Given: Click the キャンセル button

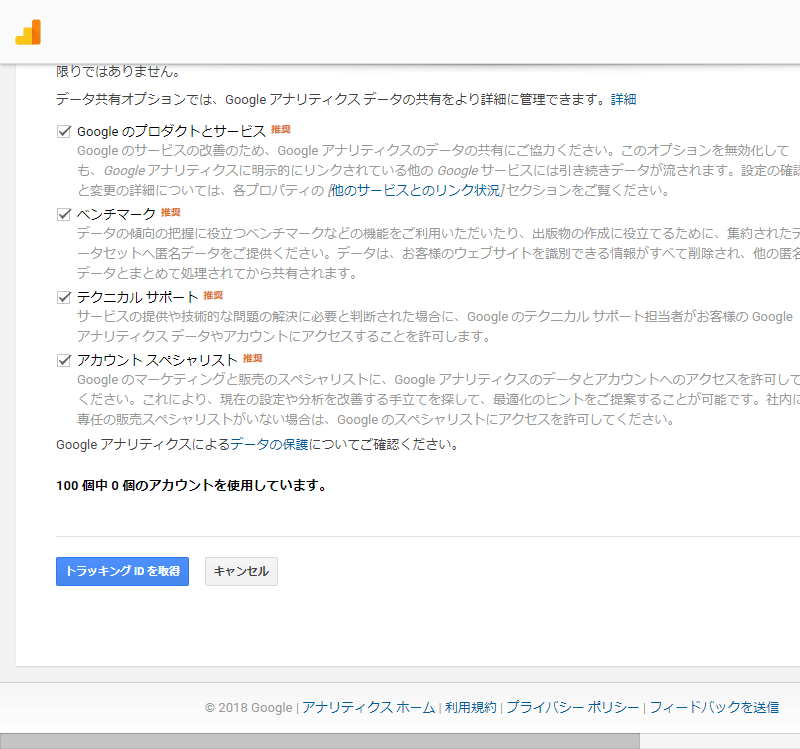Looking at the screenshot, I should [x=241, y=571].
